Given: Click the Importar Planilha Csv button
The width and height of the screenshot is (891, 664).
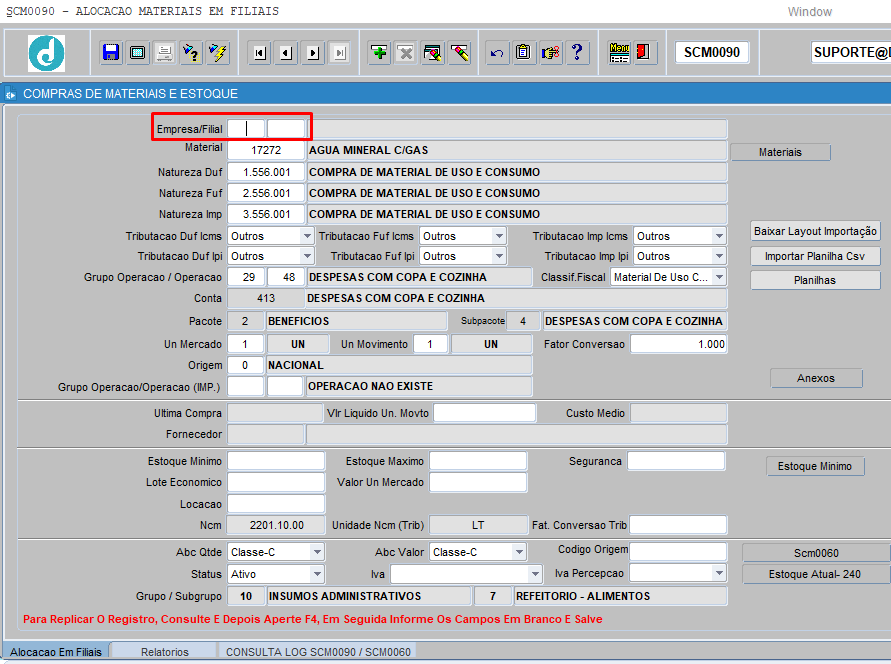Looking at the screenshot, I should click(x=815, y=256).
